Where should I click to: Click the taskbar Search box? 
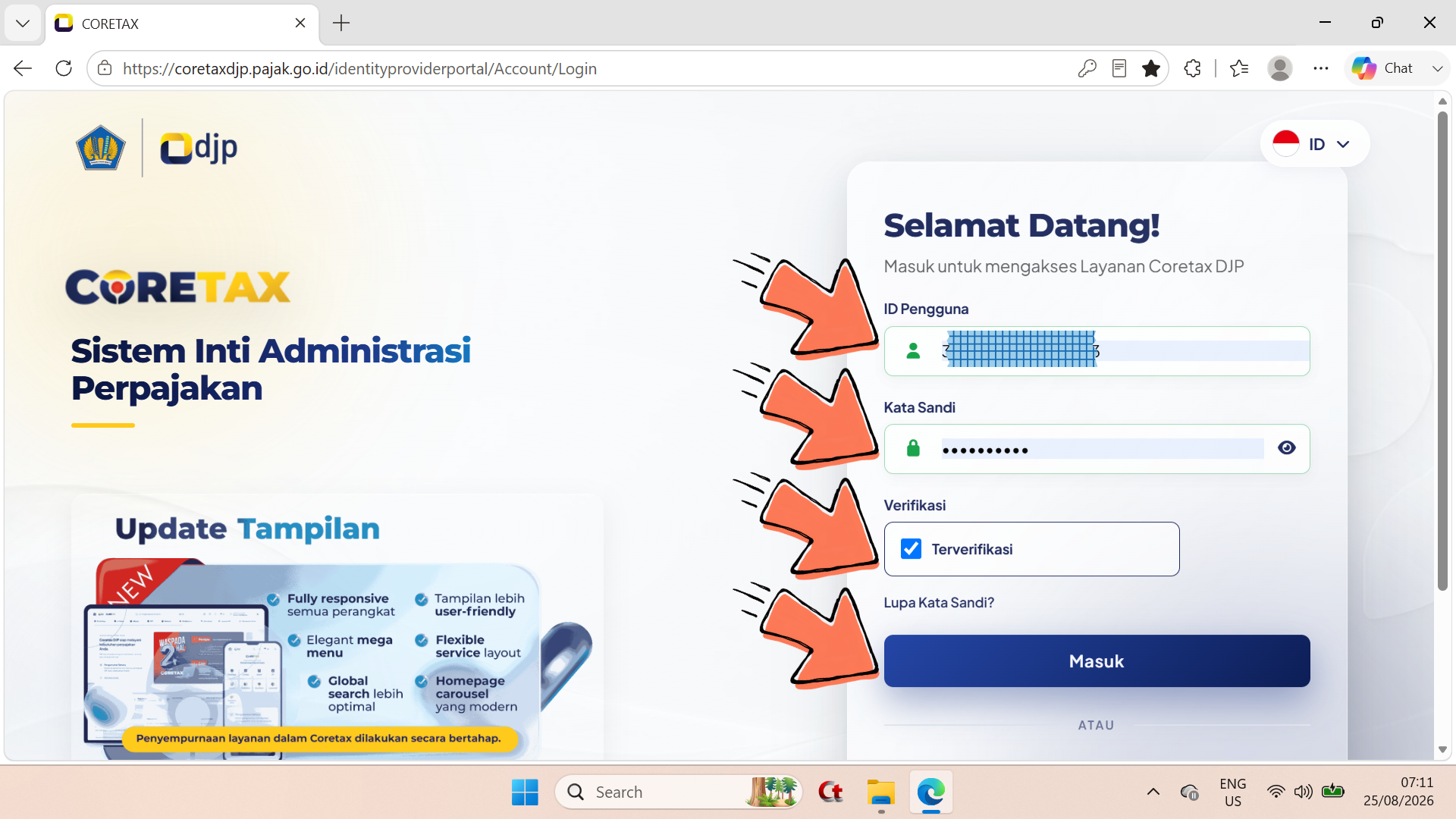coord(679,792)
